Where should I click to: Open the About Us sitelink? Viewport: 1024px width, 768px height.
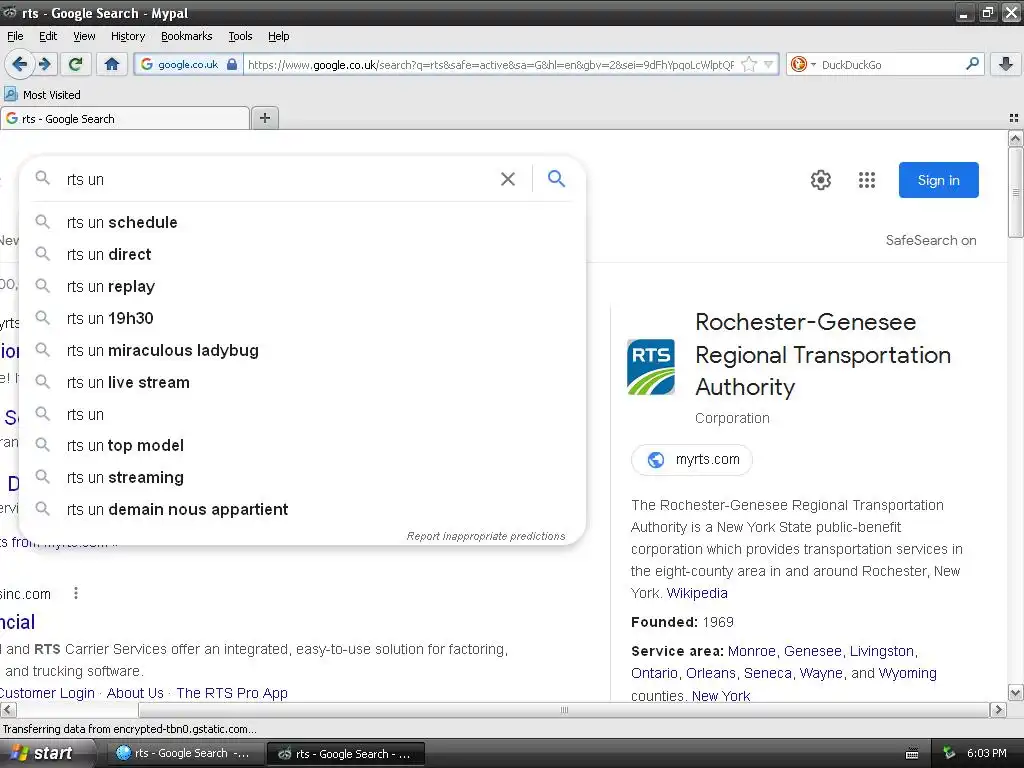[x=135, y=693]
